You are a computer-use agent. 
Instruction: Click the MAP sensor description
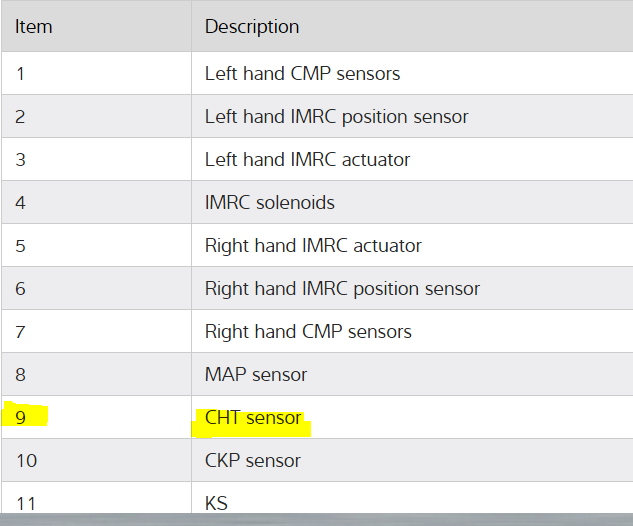point(255,375)
